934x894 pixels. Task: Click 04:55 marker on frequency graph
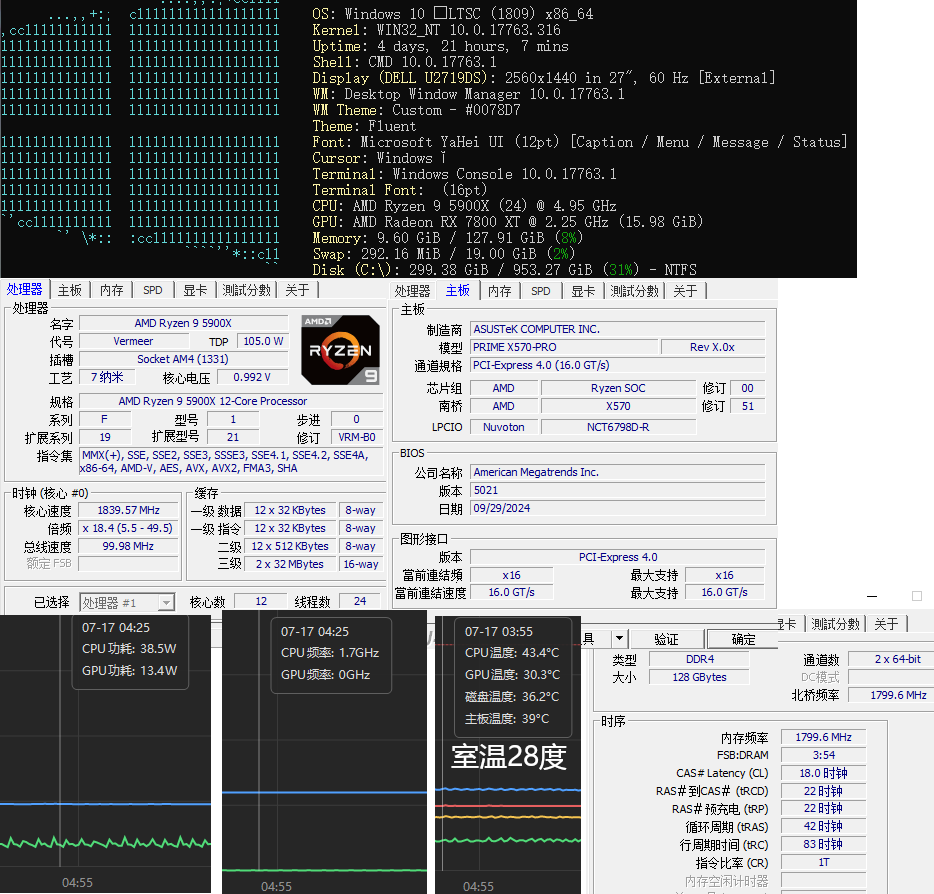[x=276, y=886]
